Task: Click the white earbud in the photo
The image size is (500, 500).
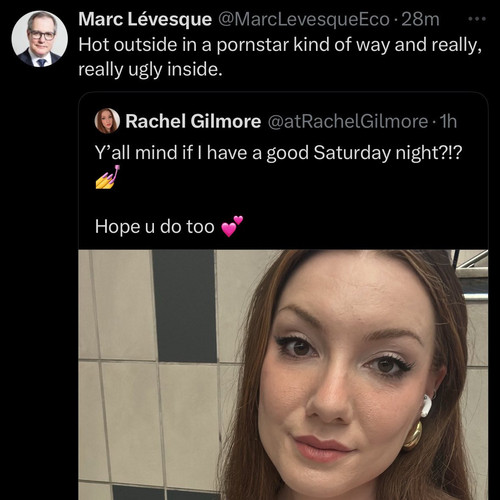Action: 426,405
